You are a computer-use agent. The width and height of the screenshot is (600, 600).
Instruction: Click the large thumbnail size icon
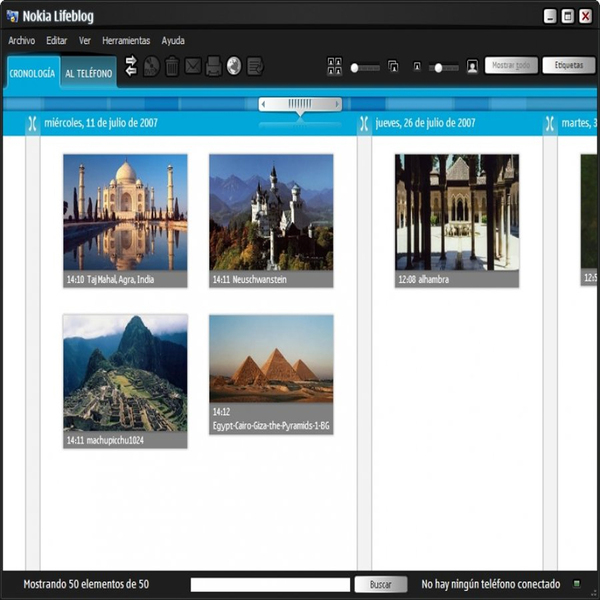click(472, 67)
